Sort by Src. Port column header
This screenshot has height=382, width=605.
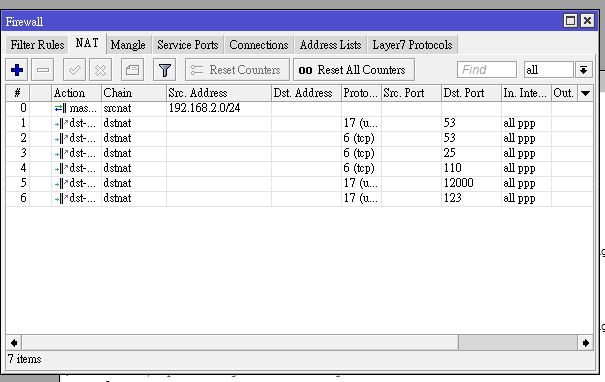(411, 93)
